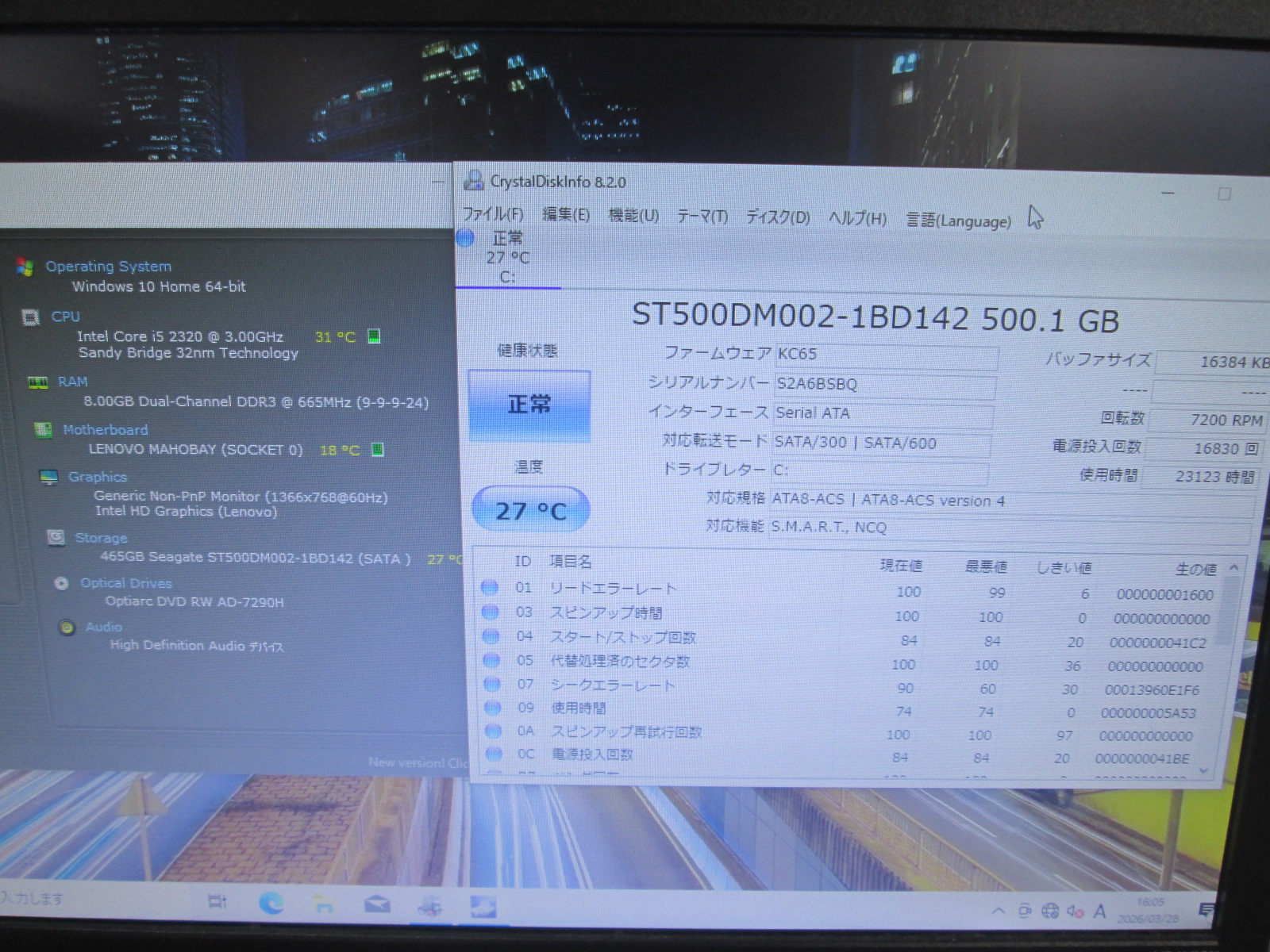
Task: Click the Motherboard icon in Speccy
Action: coord(43,430)
